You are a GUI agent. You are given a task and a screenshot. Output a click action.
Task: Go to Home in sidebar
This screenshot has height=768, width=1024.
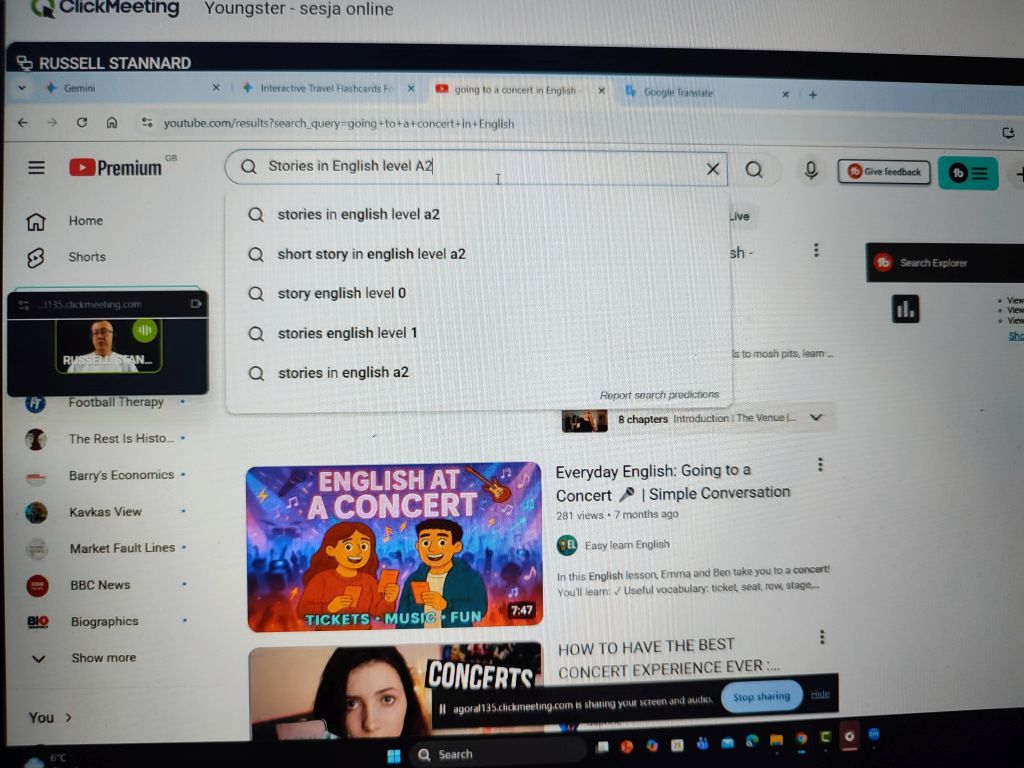click(x=85, y=221)
